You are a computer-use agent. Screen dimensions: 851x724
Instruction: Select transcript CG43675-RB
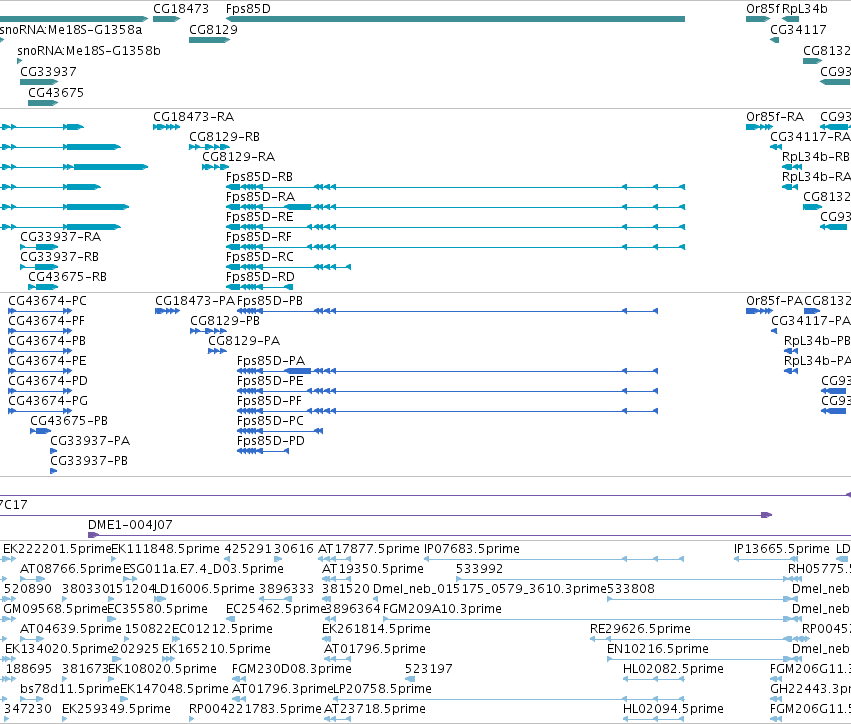tap(68, 277)
